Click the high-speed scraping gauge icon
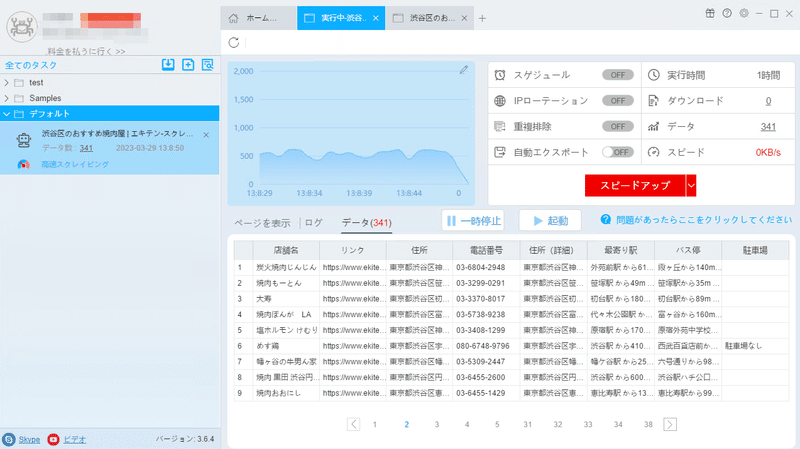The width and height of the screenshot is (800, 449). click(23, 164)
